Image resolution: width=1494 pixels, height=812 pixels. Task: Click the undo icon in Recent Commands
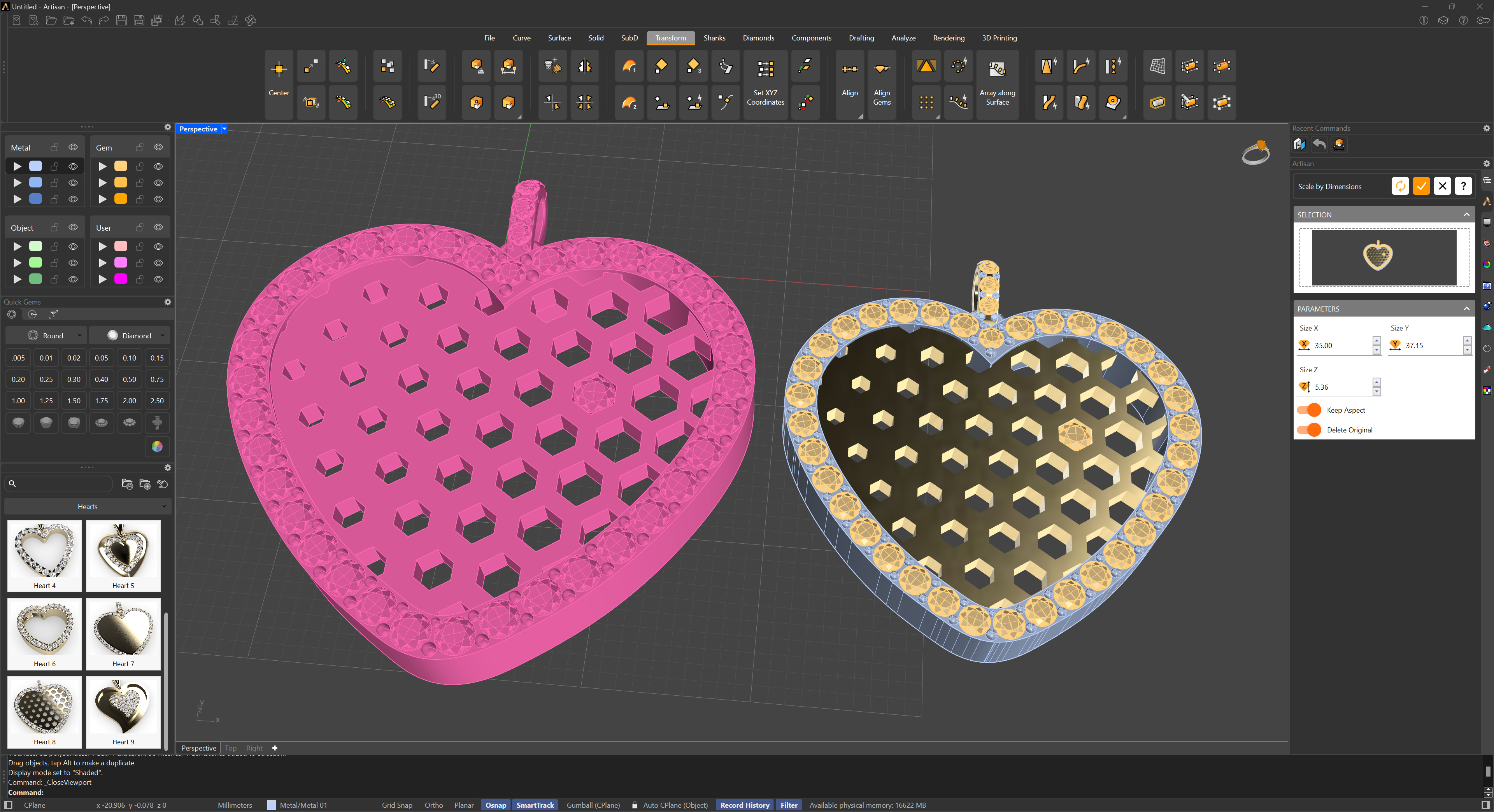[x=1319, y=144]
